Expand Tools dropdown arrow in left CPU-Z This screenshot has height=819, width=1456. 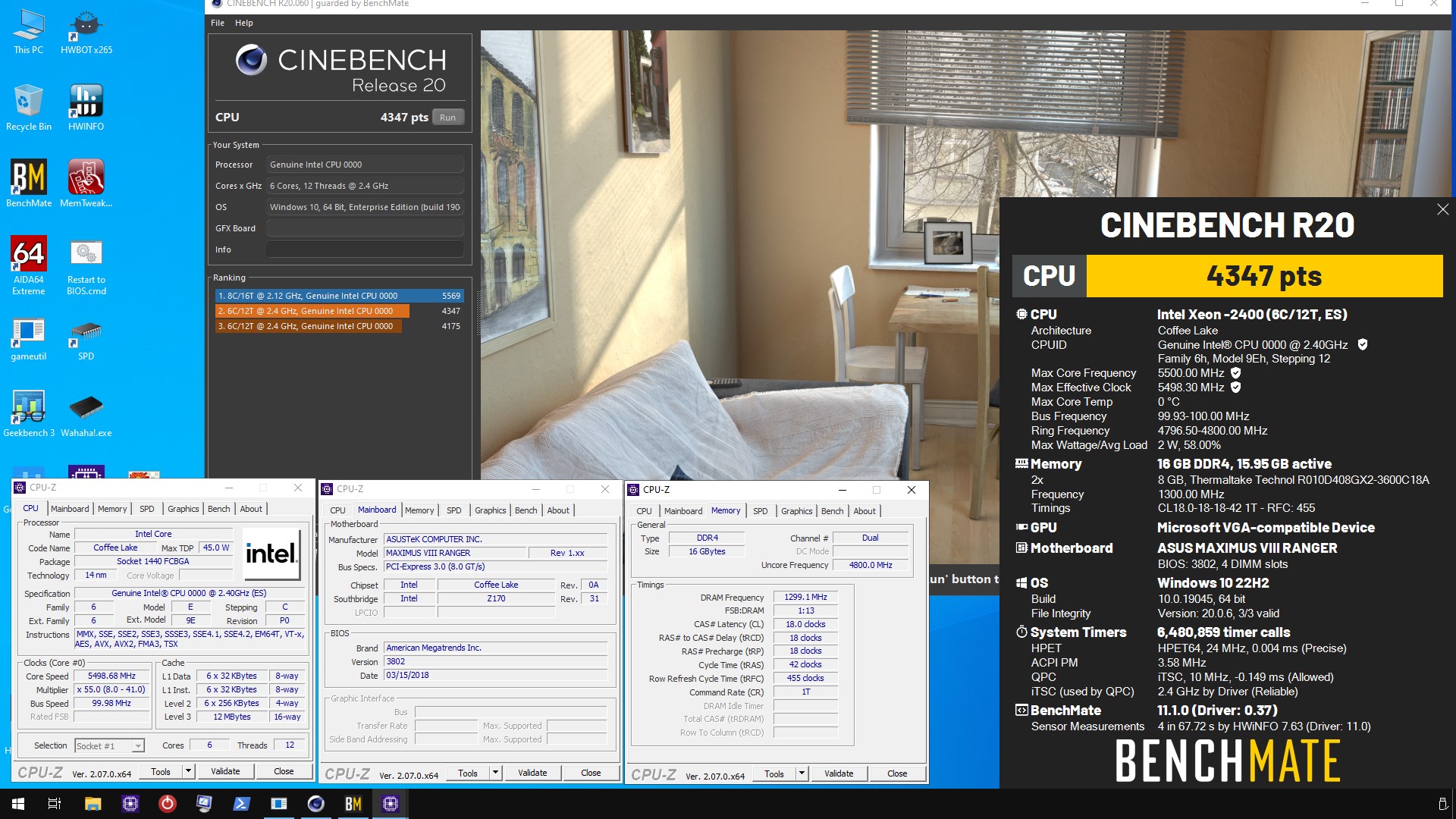pos(188,771)
